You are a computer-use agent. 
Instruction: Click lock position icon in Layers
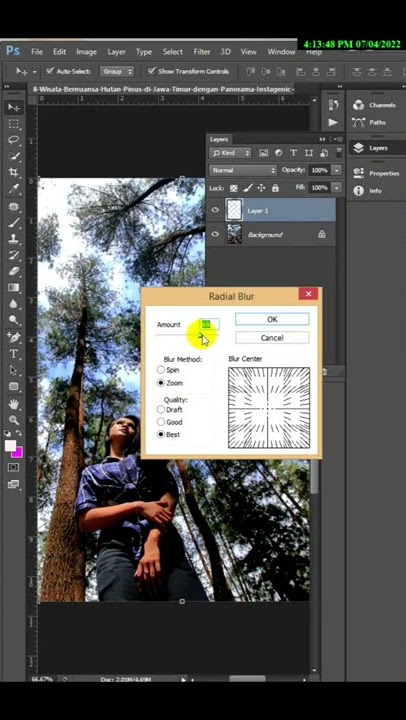point(261,188)
